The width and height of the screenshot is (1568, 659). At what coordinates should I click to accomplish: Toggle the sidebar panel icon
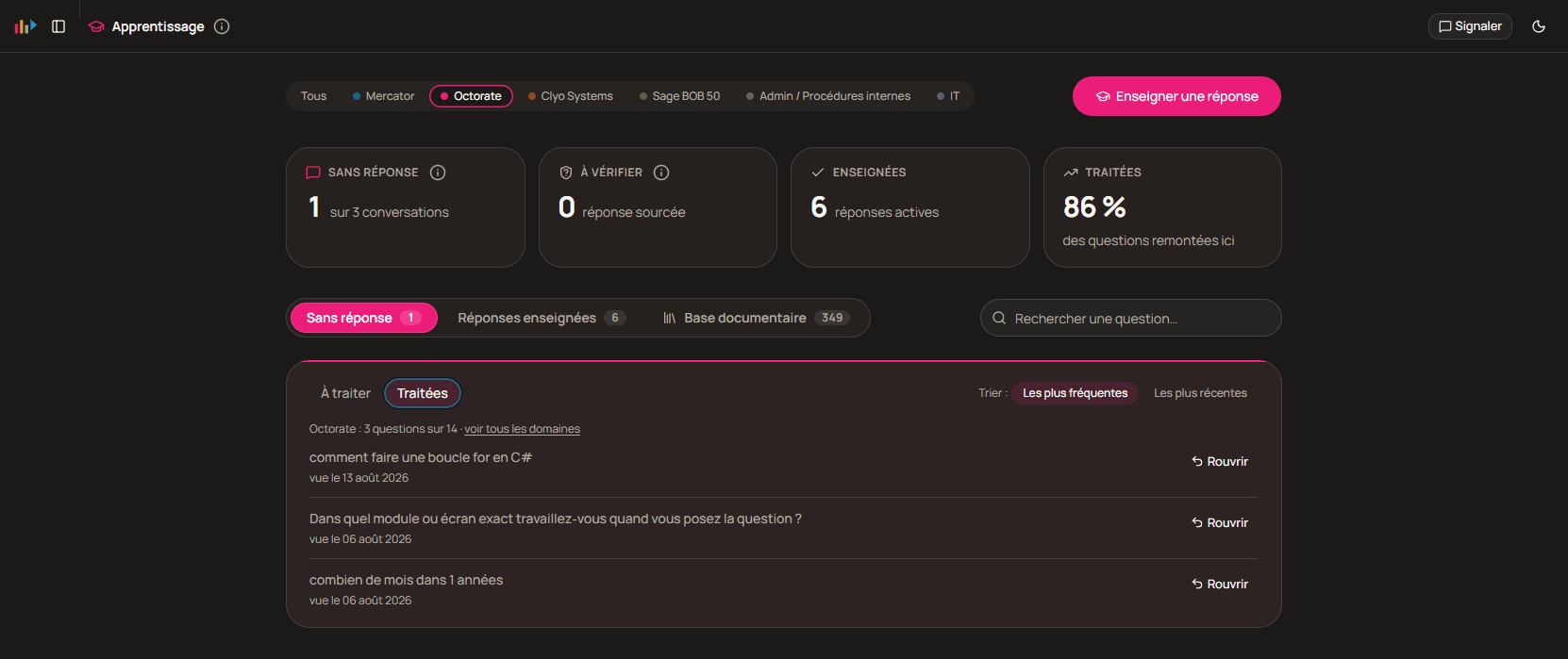point(58,26)
